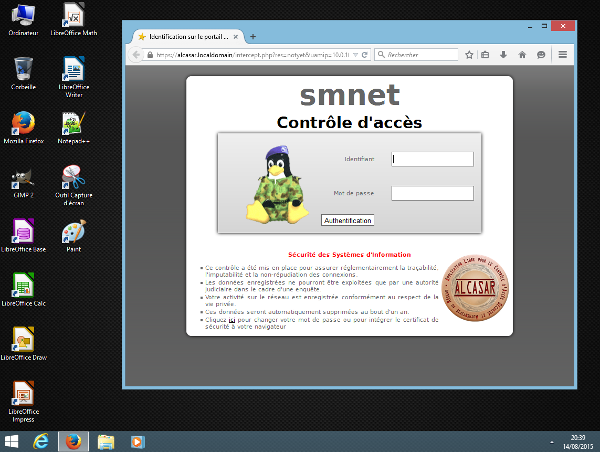
Task: Open Firefox Hello chat icon
Action: coord(541,55)
